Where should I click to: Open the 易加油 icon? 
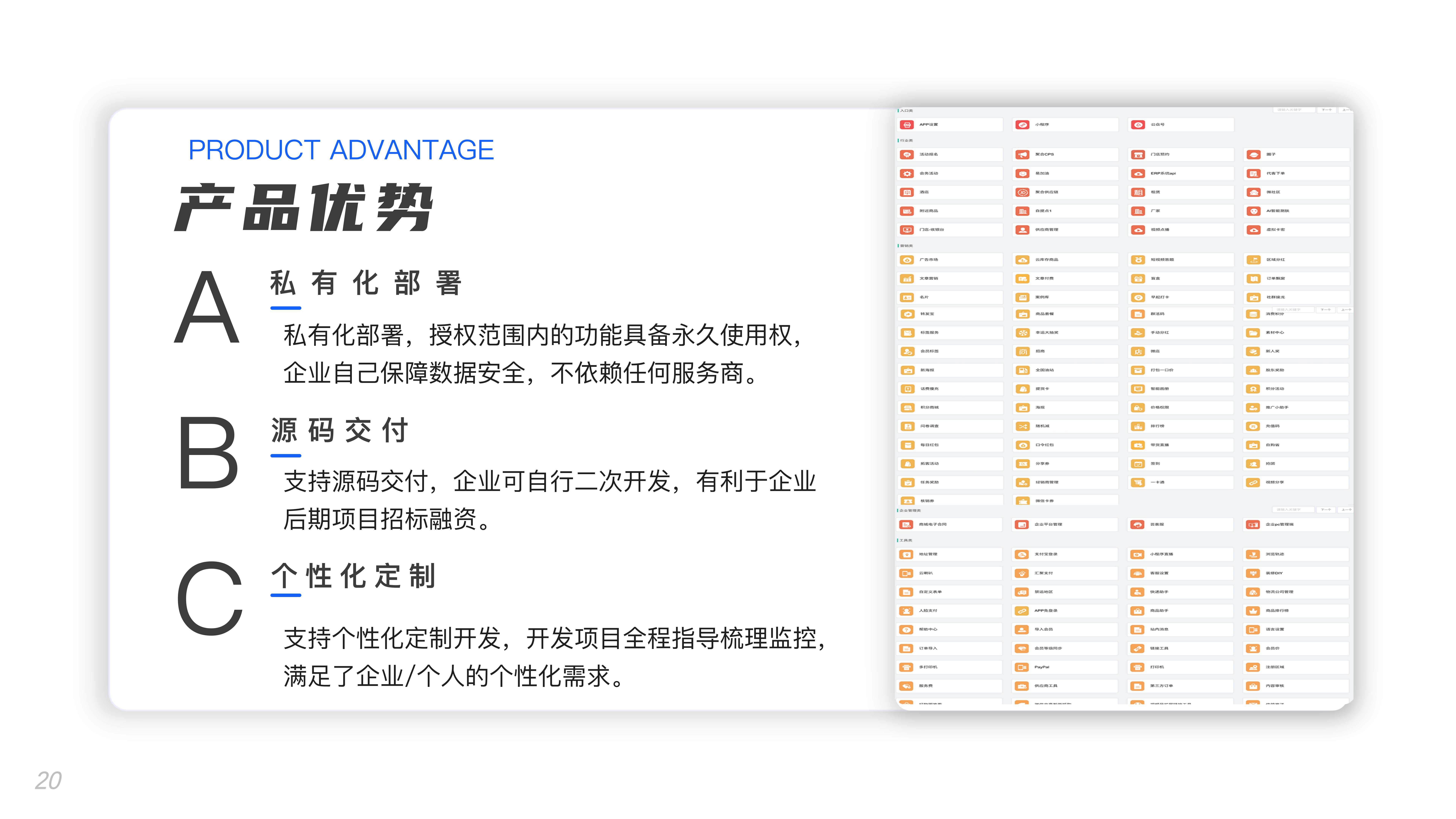click(1022, 173)
